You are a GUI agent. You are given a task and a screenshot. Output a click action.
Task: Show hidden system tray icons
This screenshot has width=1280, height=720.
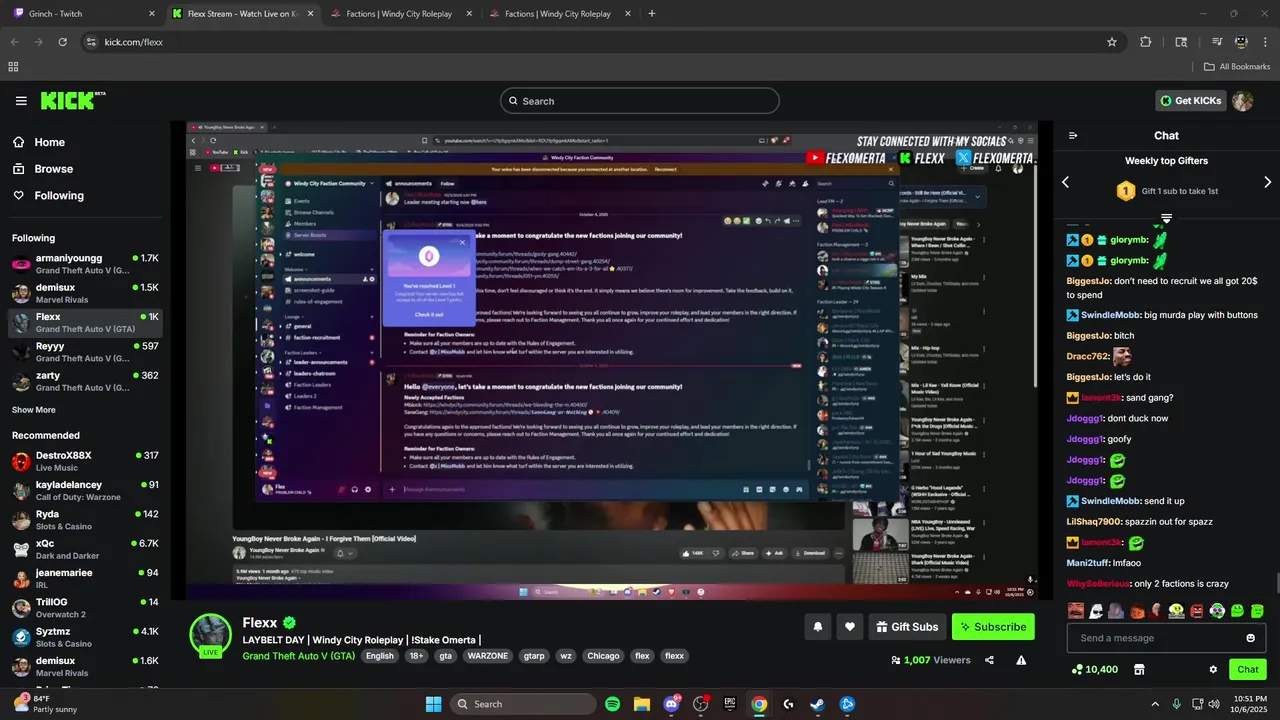[1155, 704]
